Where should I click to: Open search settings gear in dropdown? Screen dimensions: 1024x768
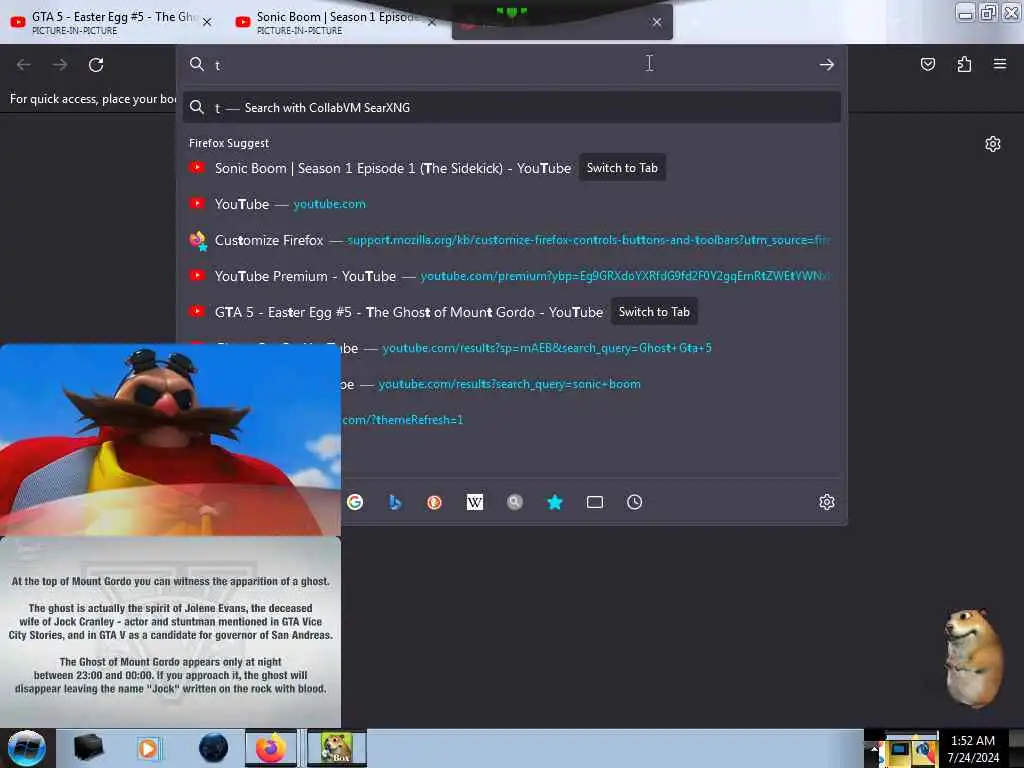click(827, 502)
